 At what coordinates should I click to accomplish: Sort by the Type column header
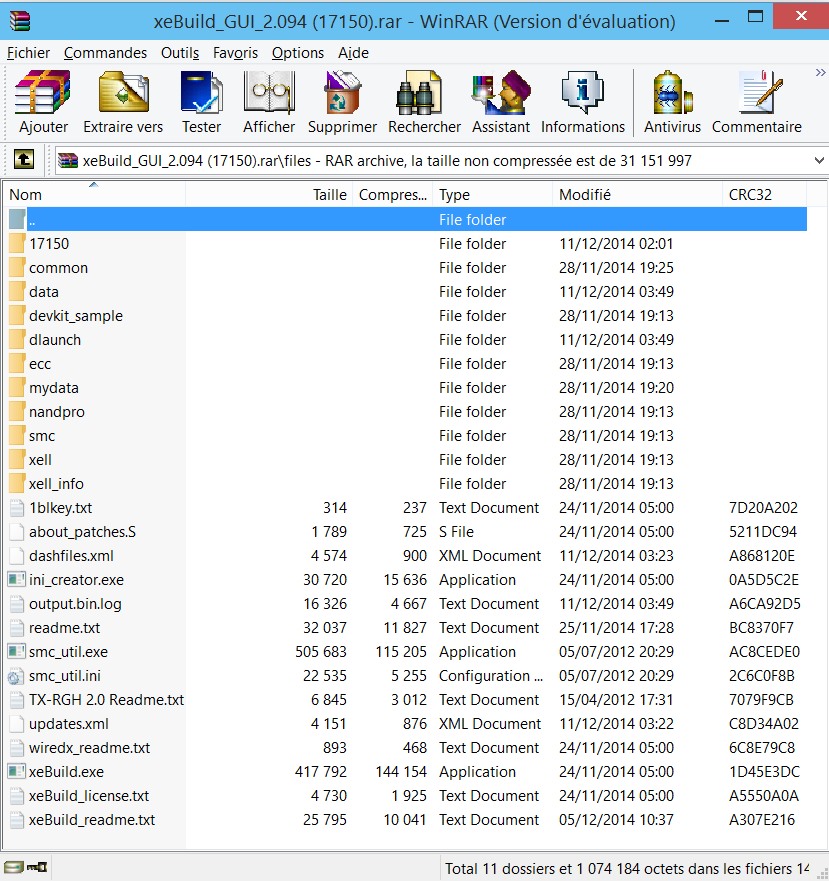click(492, 194)
